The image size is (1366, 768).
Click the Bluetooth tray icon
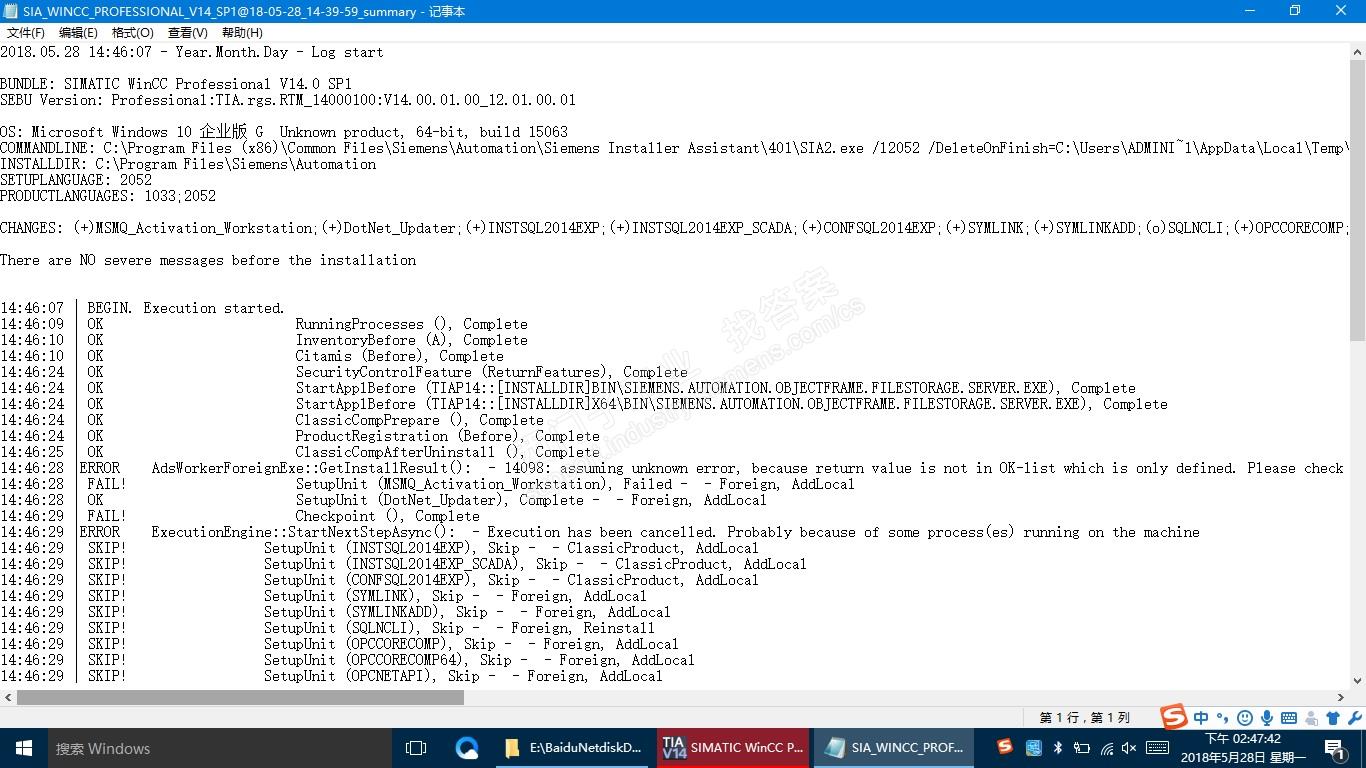point(1057,747)
